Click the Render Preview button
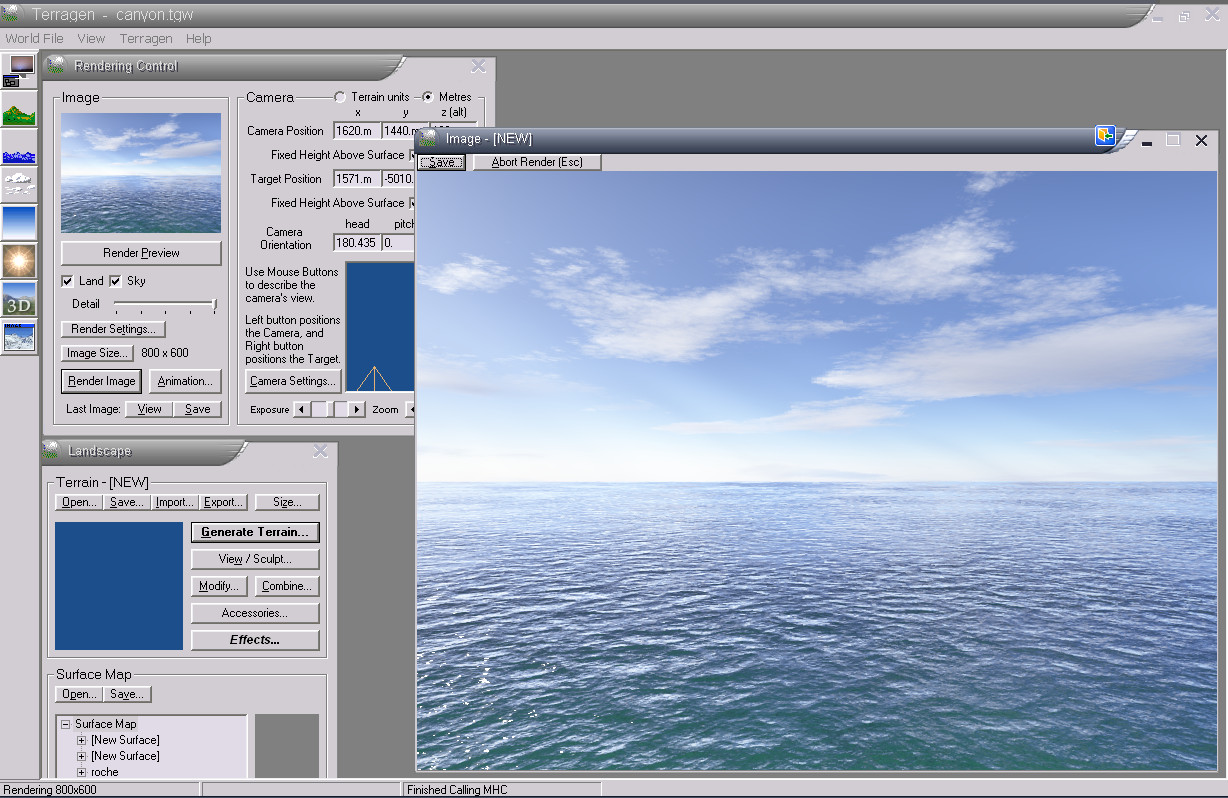The width and height of the screenshot is (1228, 798). 141,253
